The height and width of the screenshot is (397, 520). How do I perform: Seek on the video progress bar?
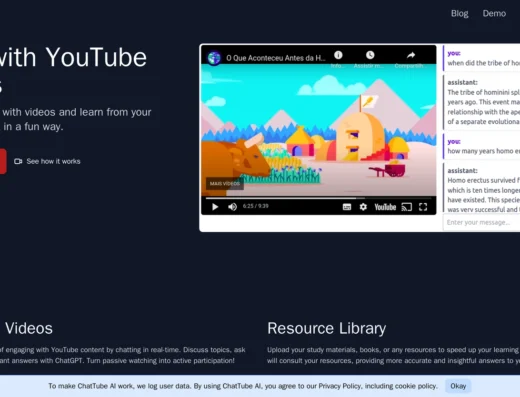pos(318,198)
